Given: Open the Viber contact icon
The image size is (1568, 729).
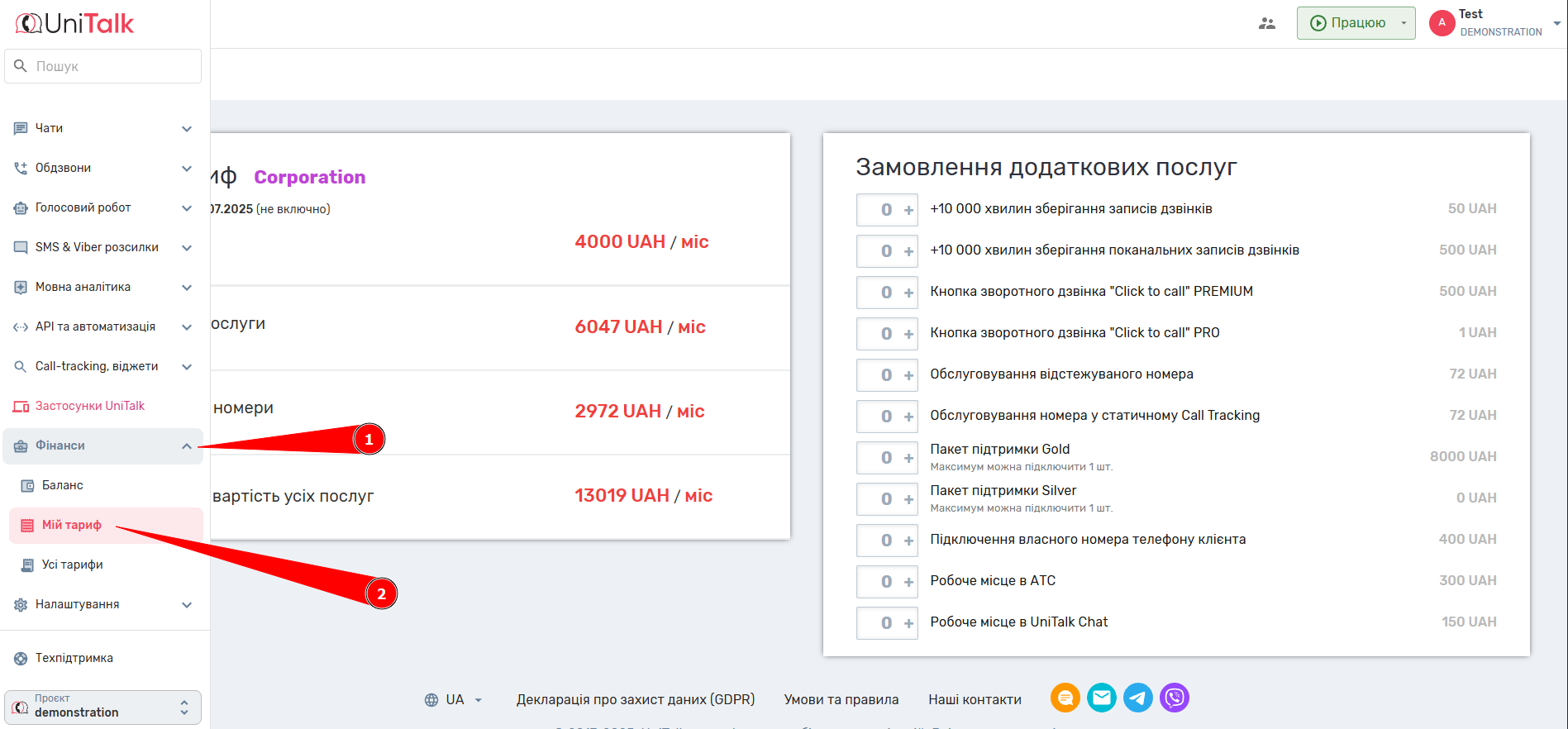Looking at the screenshot, I should (x=1174, y=698).
